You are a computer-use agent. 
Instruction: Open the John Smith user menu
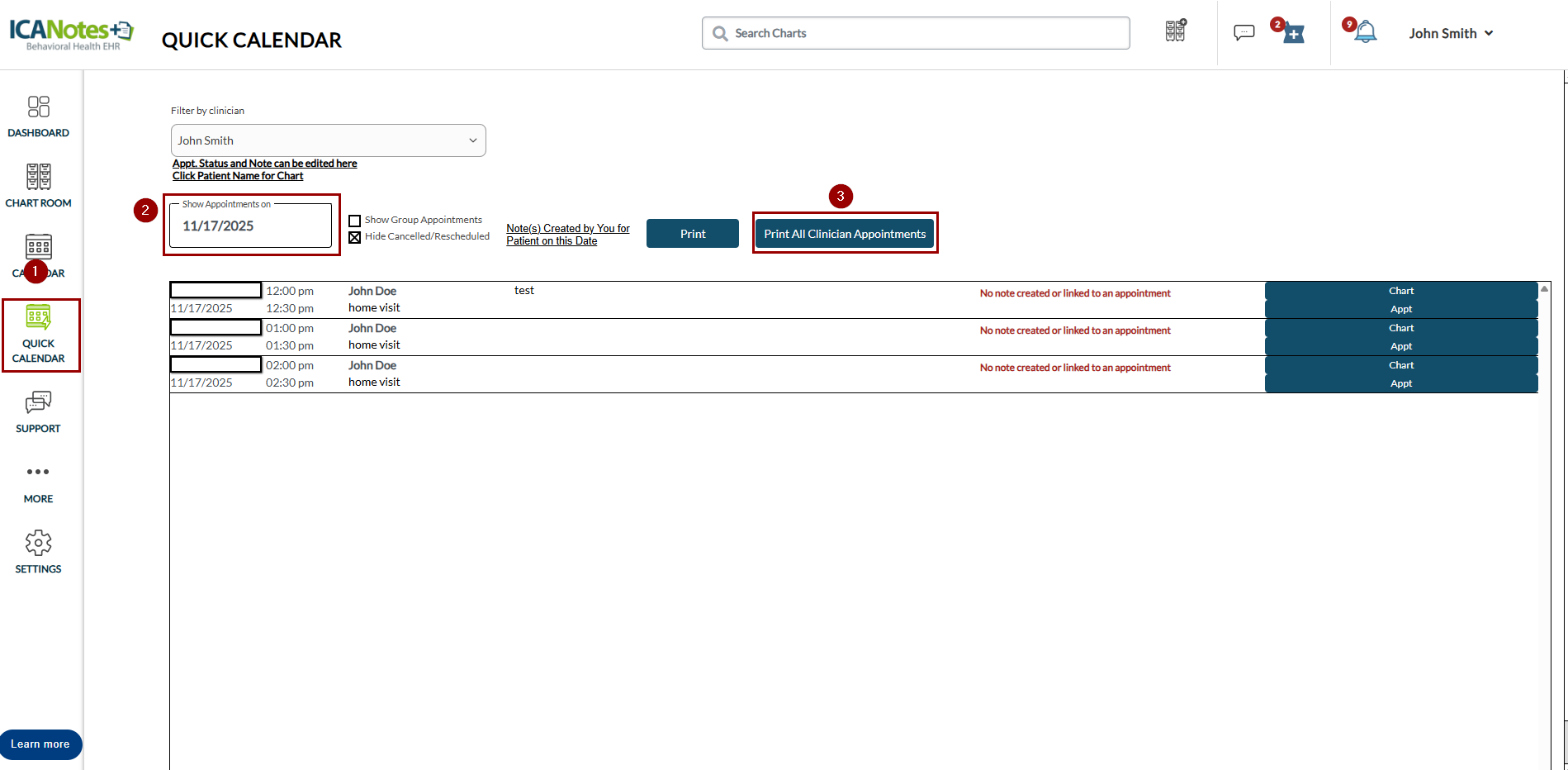tap(1451, 33)
